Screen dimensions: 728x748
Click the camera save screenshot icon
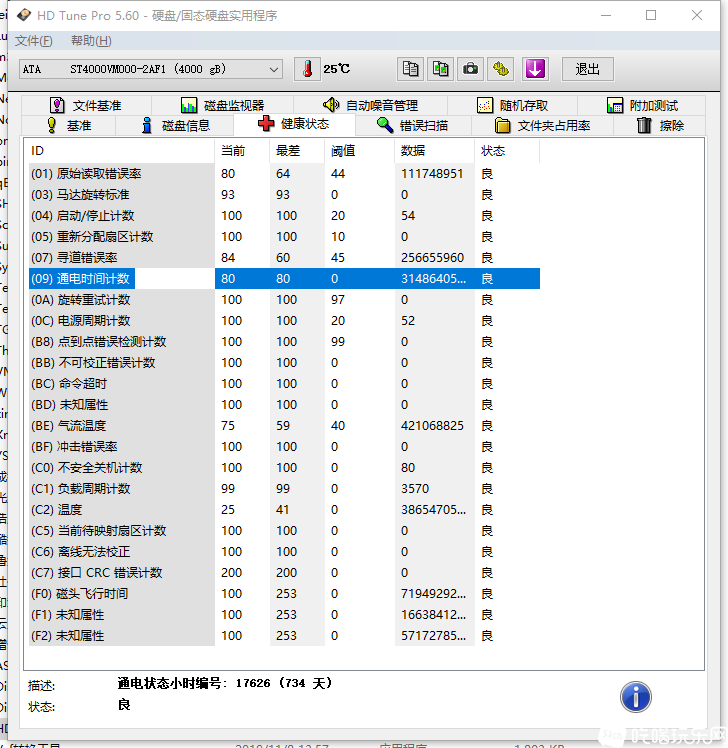470,69
